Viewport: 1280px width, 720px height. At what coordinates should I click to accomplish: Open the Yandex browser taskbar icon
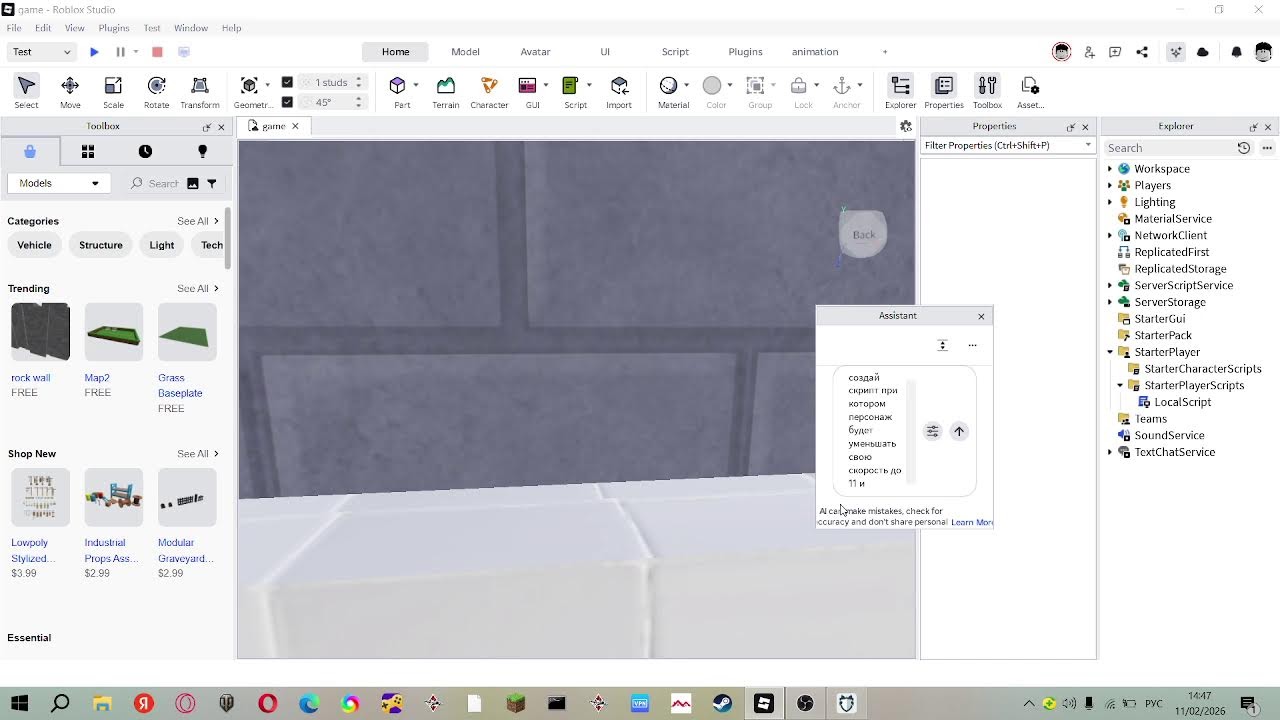click(x=144, y=704)
